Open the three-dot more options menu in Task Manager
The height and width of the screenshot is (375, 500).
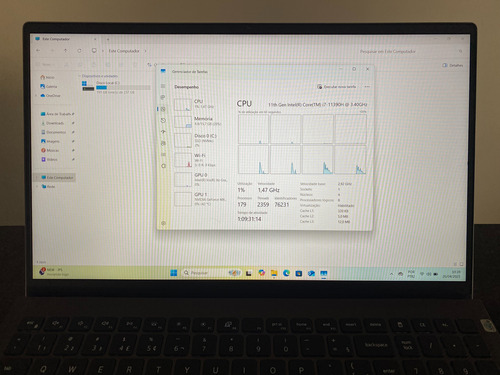click(x=367, y=87)
